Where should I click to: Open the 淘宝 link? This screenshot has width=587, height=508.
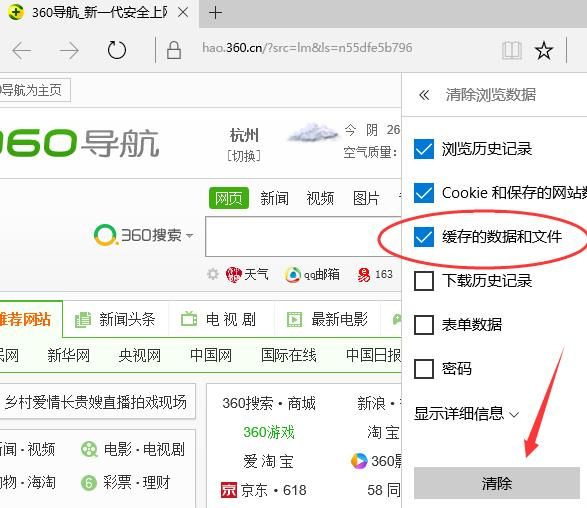tap(383, 432)
